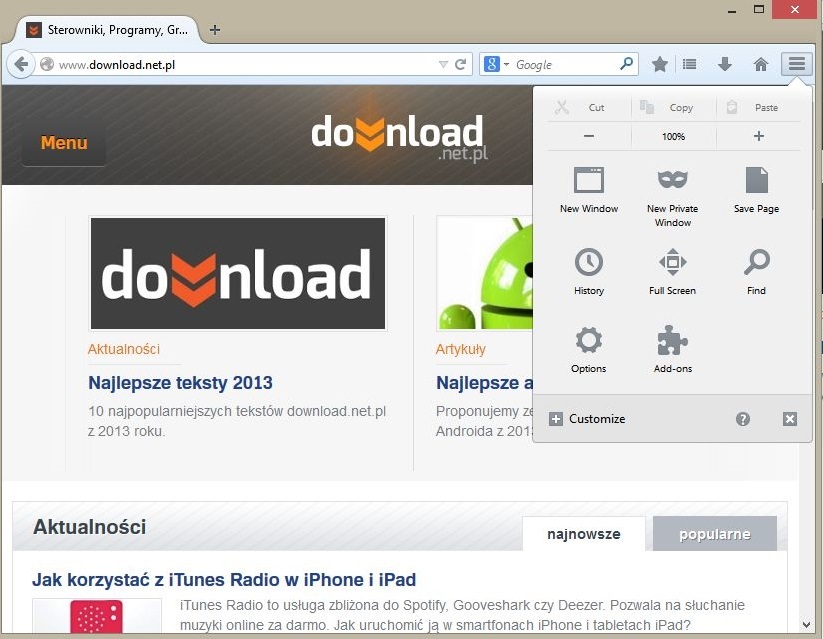This screenshot has height=639, width=823.
Task: Open Find in the menu panel
Action: [756, 272]
